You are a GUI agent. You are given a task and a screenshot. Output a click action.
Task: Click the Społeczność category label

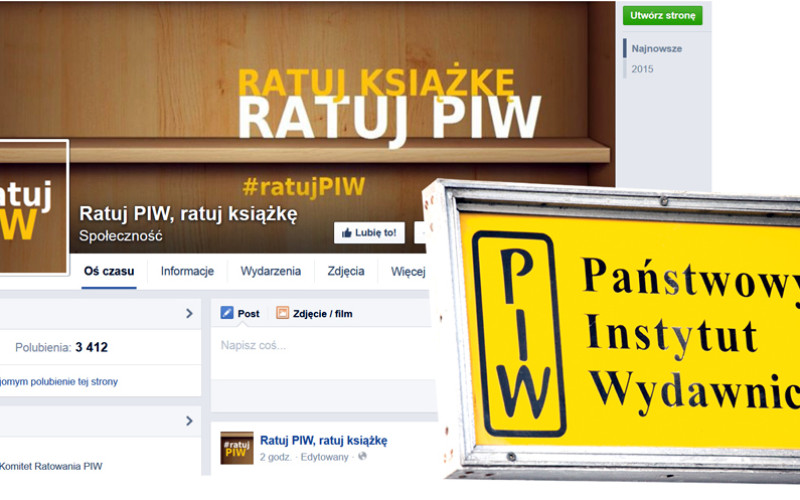(120, 236)
